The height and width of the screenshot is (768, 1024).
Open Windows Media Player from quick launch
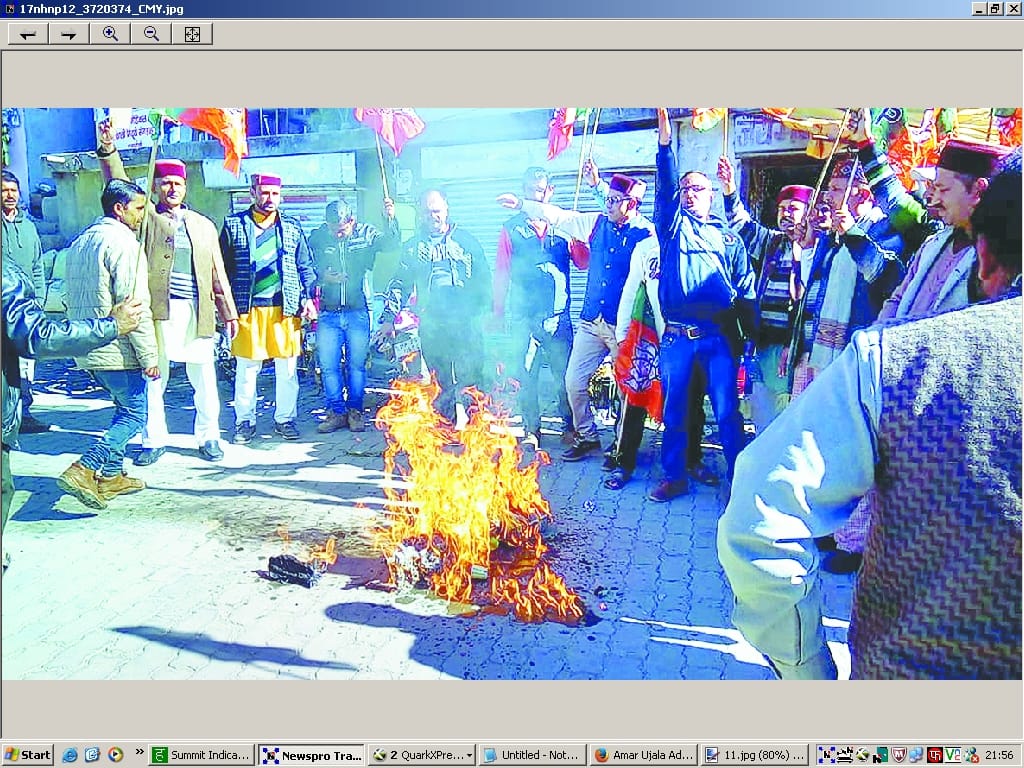click(116, 755)
